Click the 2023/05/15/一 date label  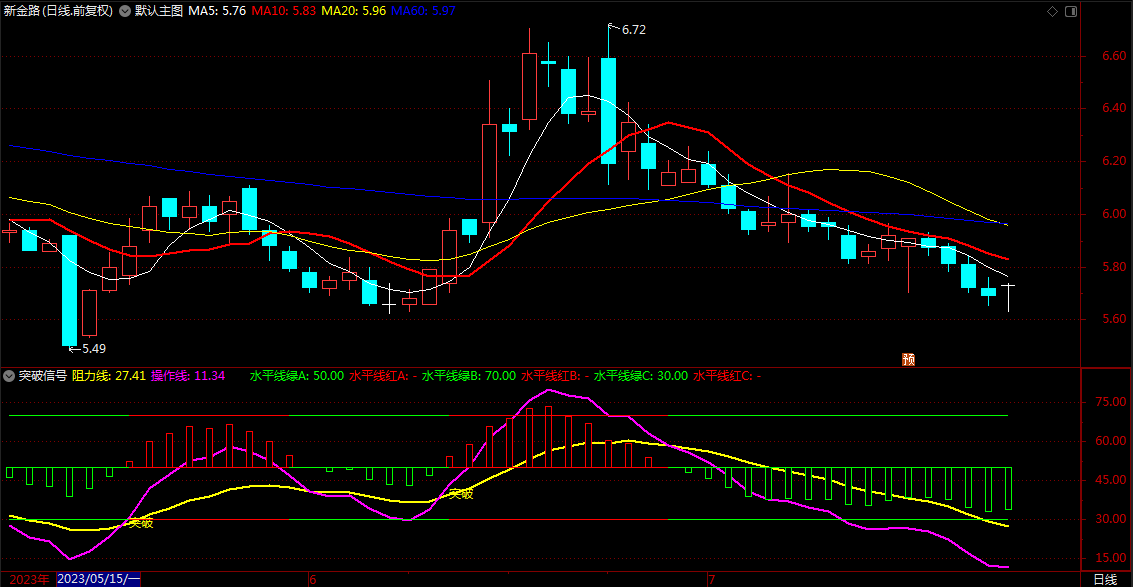[98, 580]
